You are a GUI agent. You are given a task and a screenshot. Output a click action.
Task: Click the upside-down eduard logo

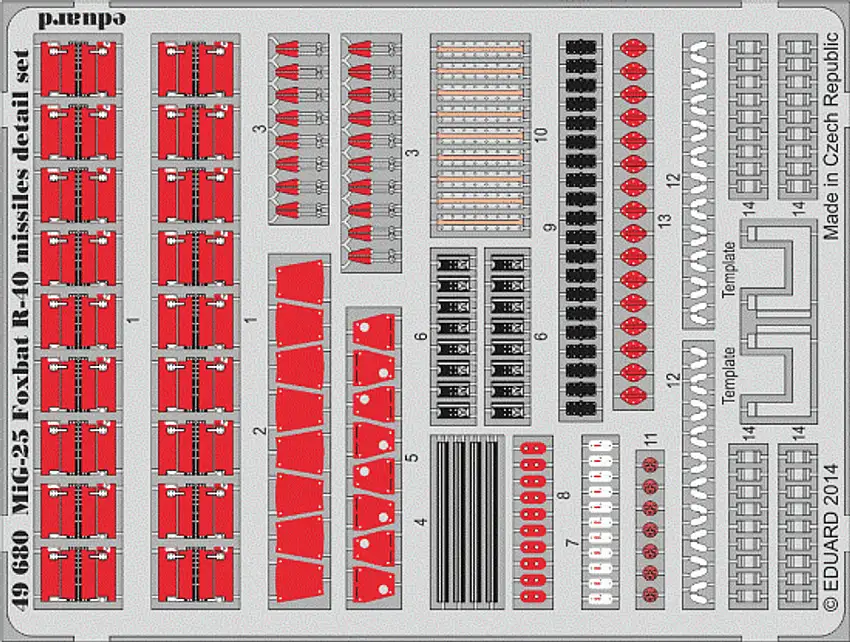[79, 17]
